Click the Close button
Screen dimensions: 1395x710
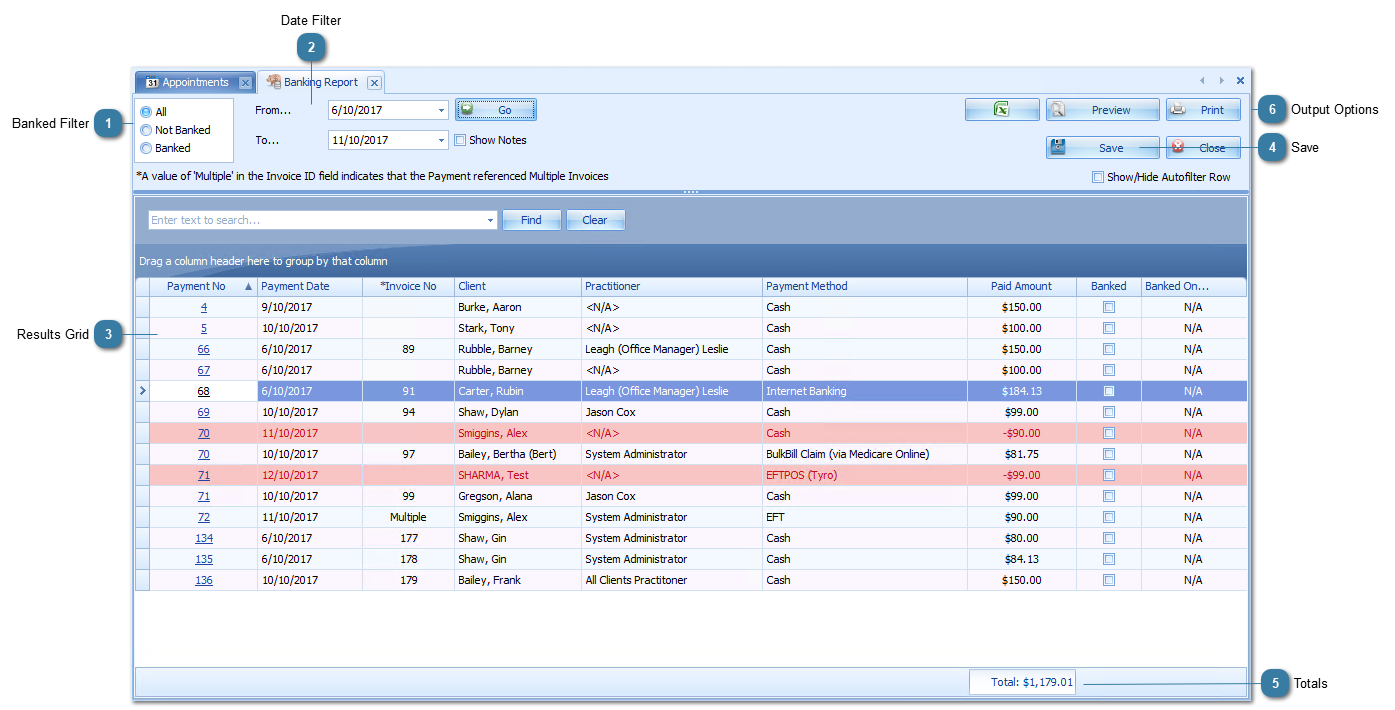pyautogui.click(x=1203, y=148)
